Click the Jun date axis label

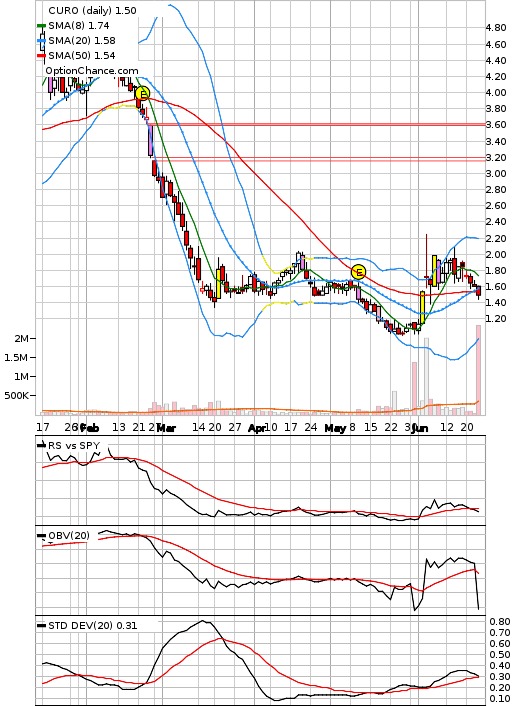click(x=420, y=427)
